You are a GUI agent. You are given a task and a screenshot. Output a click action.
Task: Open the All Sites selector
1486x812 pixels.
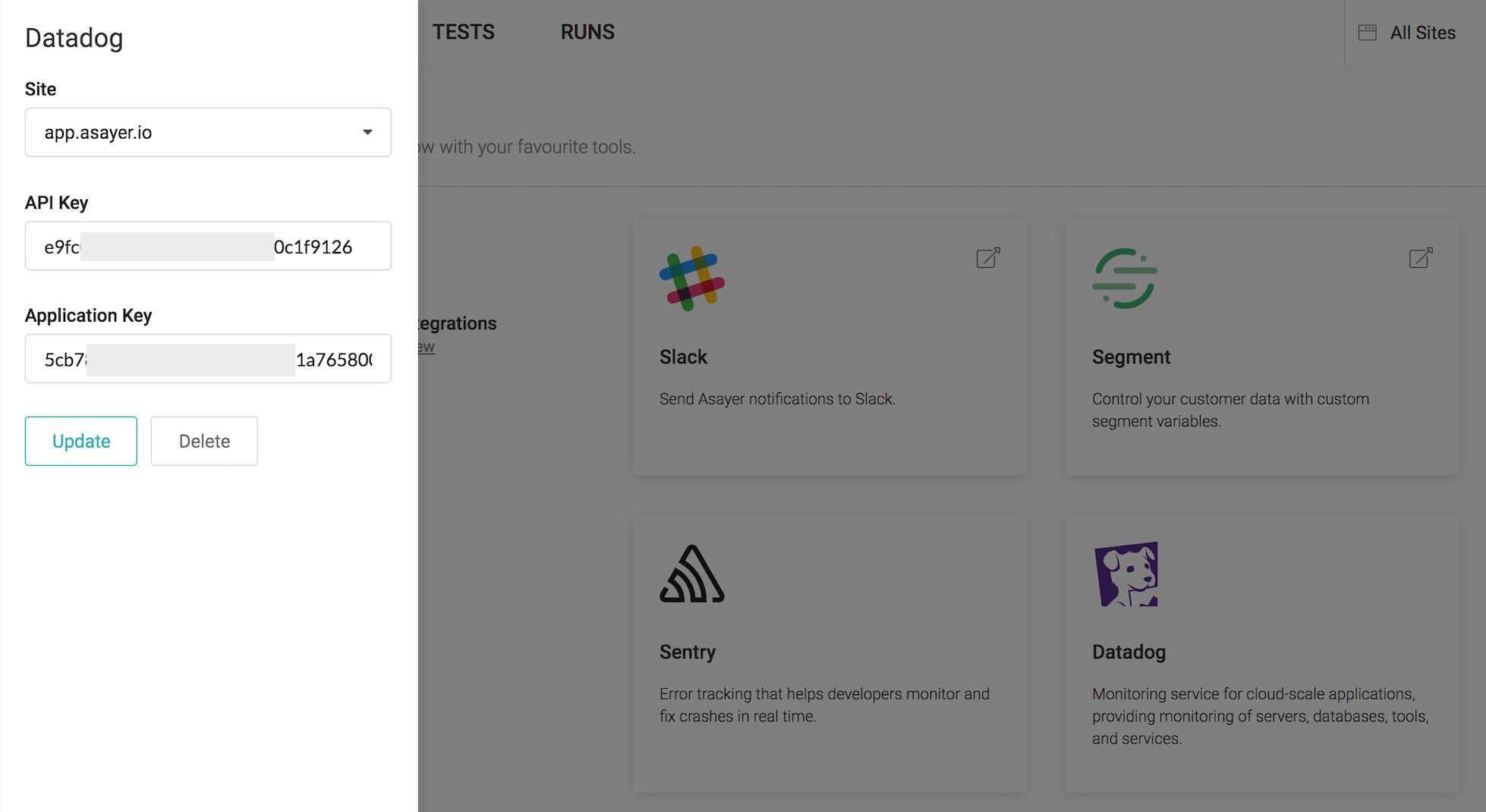click(x=1422, y=33)
